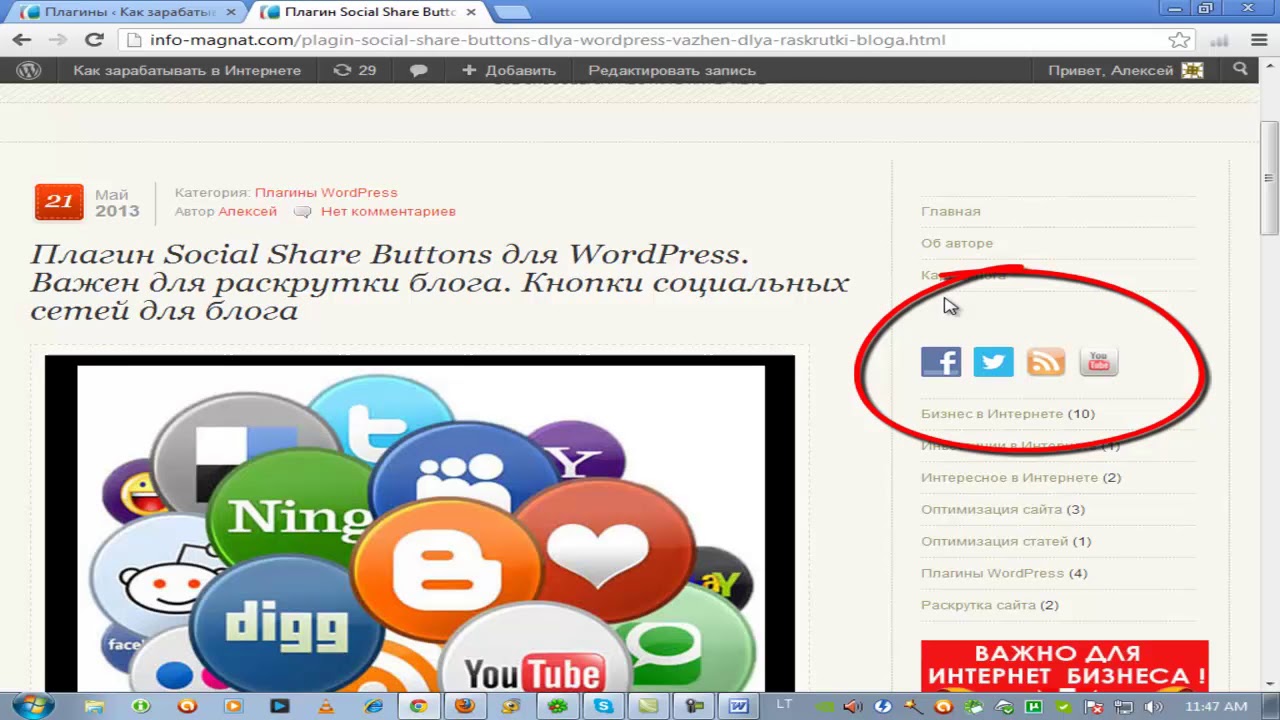Bookmark this page with the star icon

(x=1179, y=40)
